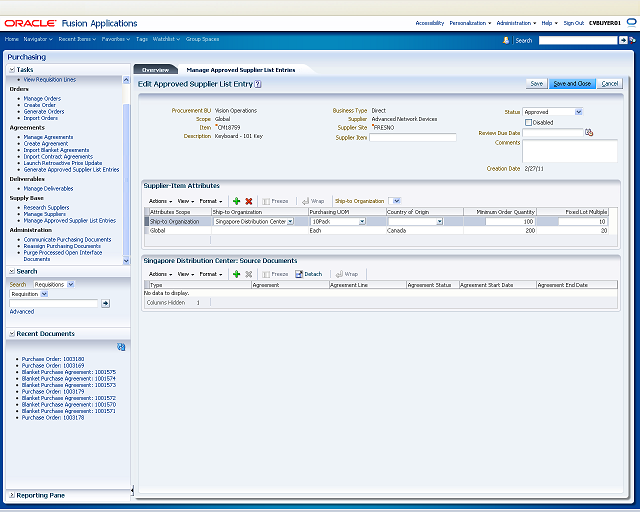Screen dimensions: 640x512
Task: Collapse the Search panel
Action: click(x=12, y=272)
